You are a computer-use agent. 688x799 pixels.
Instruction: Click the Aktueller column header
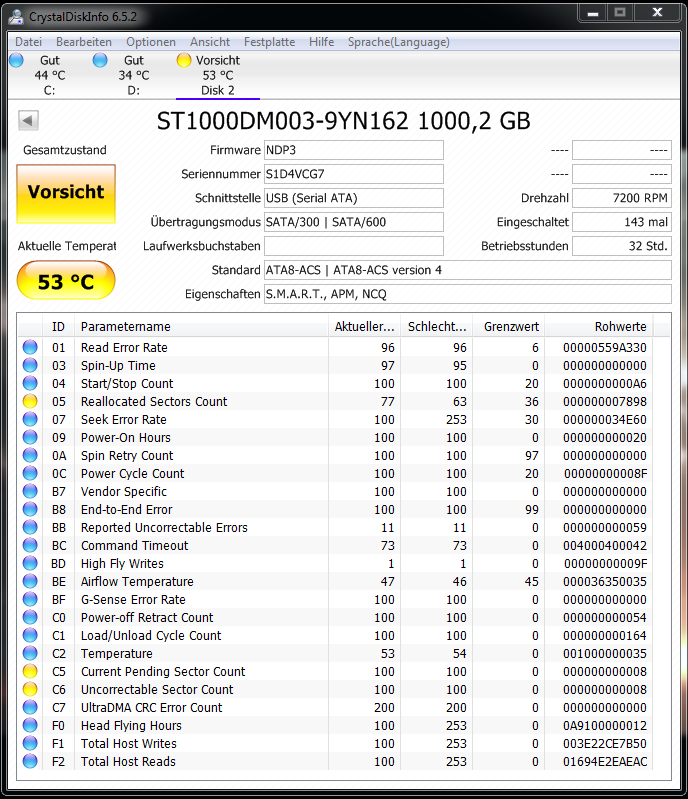(x=364, y=327)
